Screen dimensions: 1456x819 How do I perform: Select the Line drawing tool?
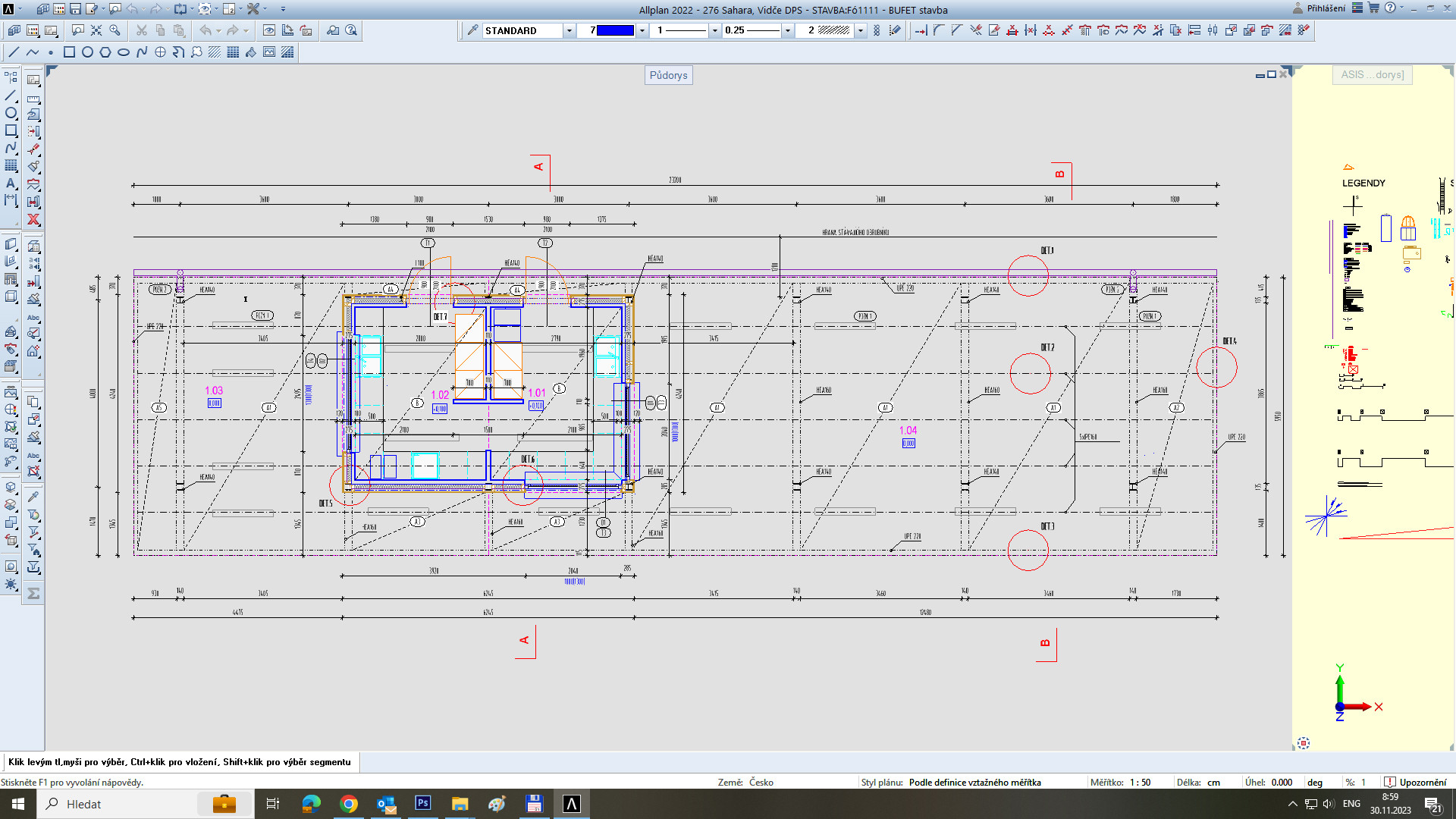pyautogui.click(x=14, y=52)
